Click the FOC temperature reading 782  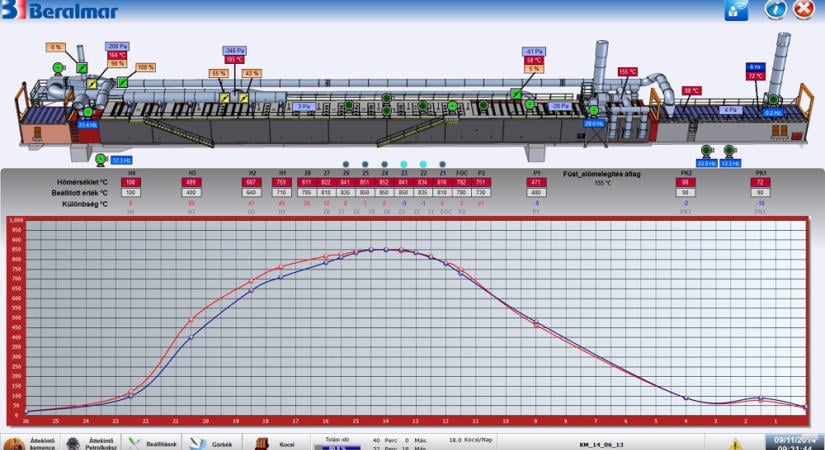point(462,182)
